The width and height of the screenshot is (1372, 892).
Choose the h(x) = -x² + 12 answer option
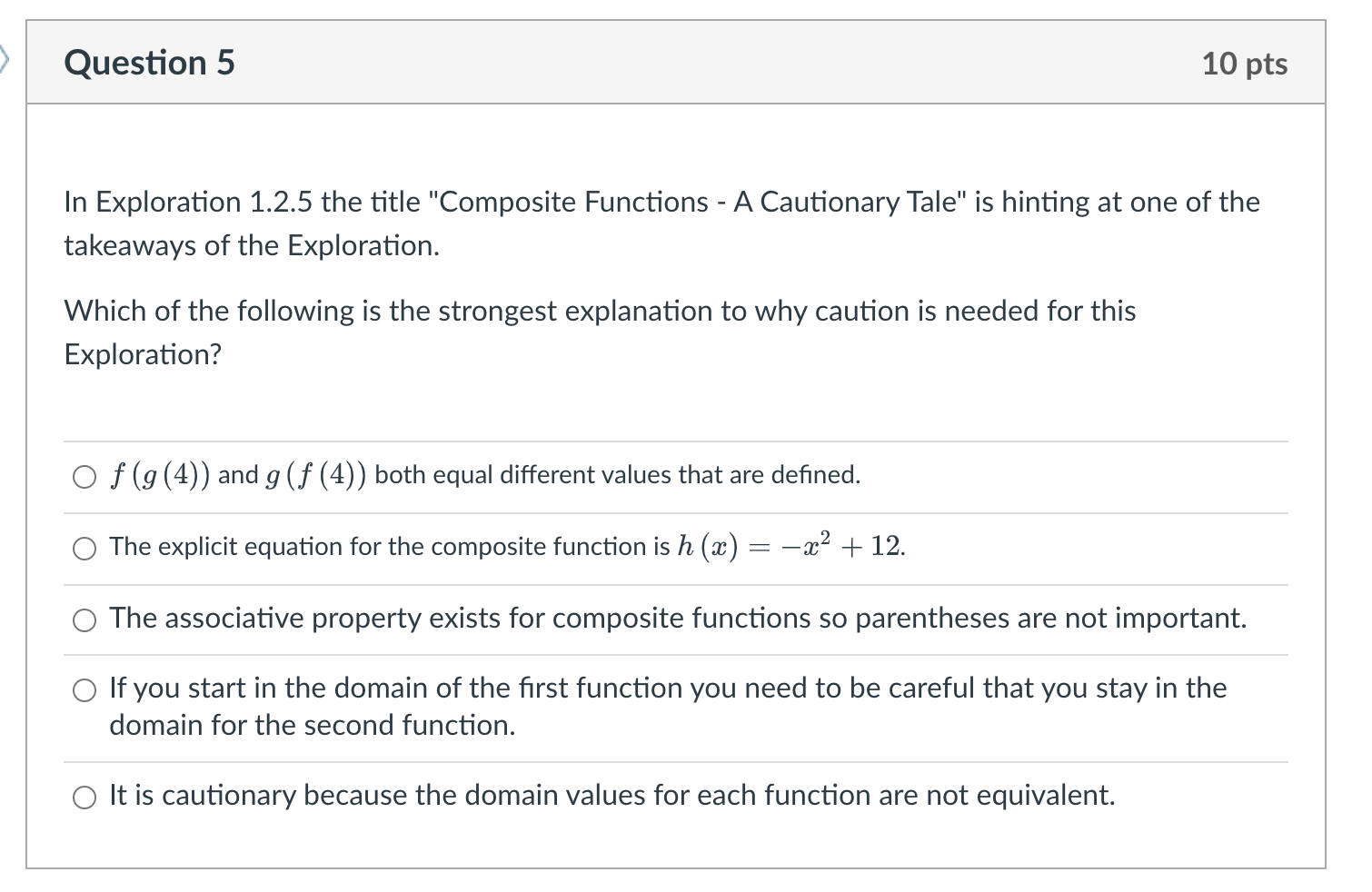tap(85, 548)
